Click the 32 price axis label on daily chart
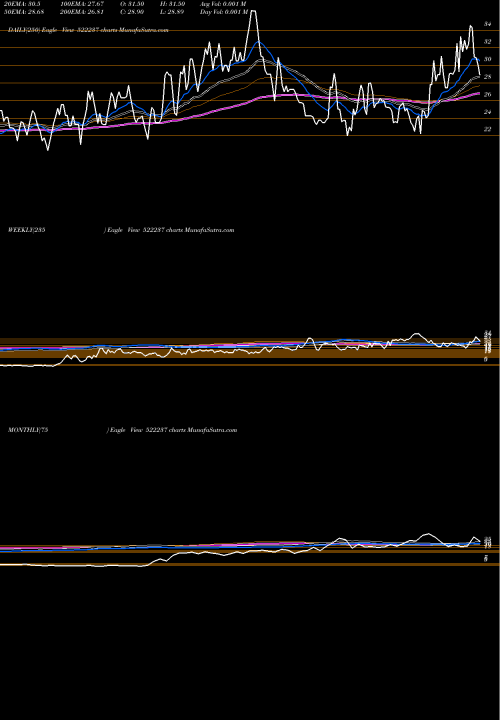 [488, 41]
